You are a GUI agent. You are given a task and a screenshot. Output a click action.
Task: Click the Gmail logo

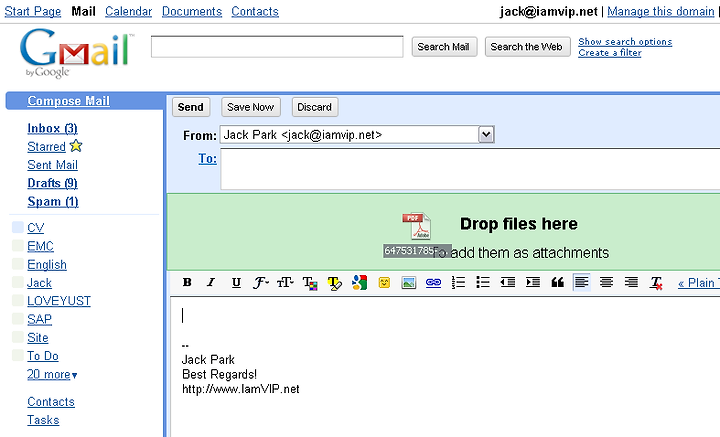pos(77,53)
